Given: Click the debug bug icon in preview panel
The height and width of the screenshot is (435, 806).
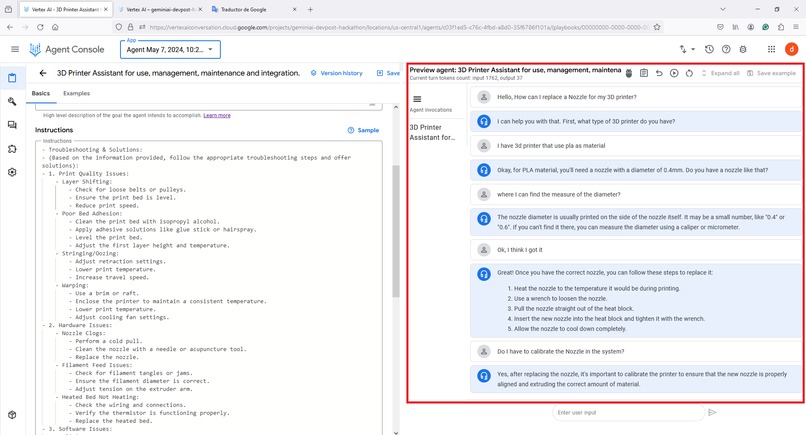Looking at the screenshot, I should tap(629, 74).
